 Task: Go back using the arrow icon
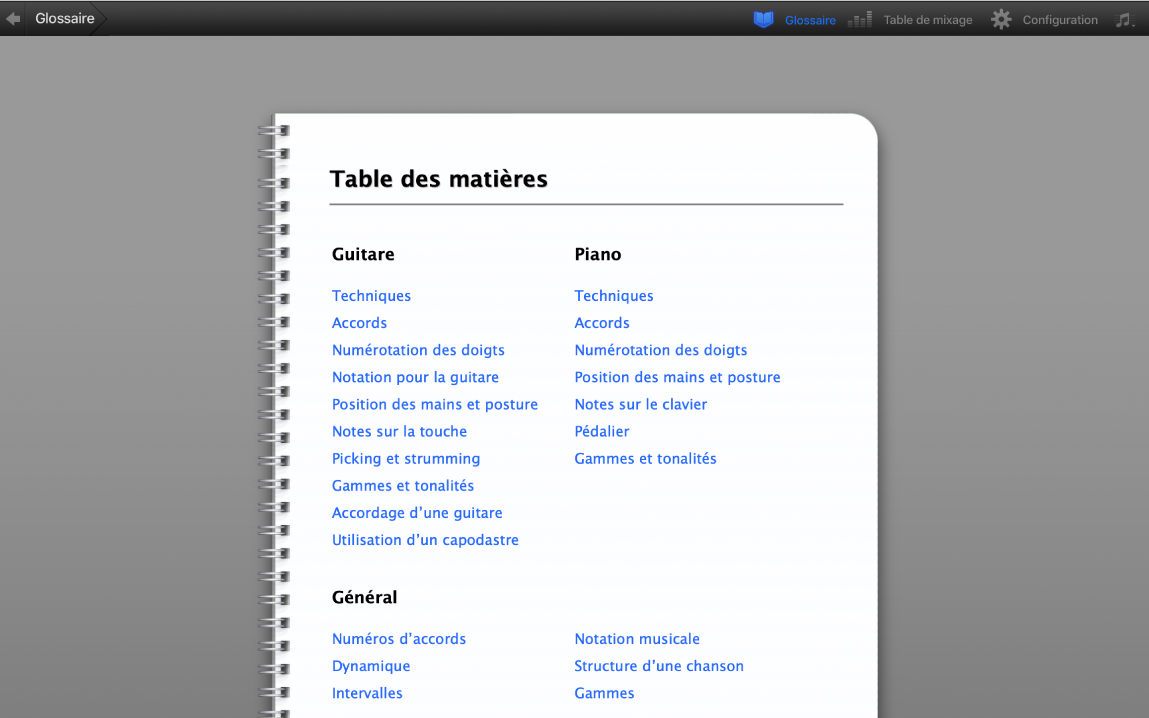point(12,17)
